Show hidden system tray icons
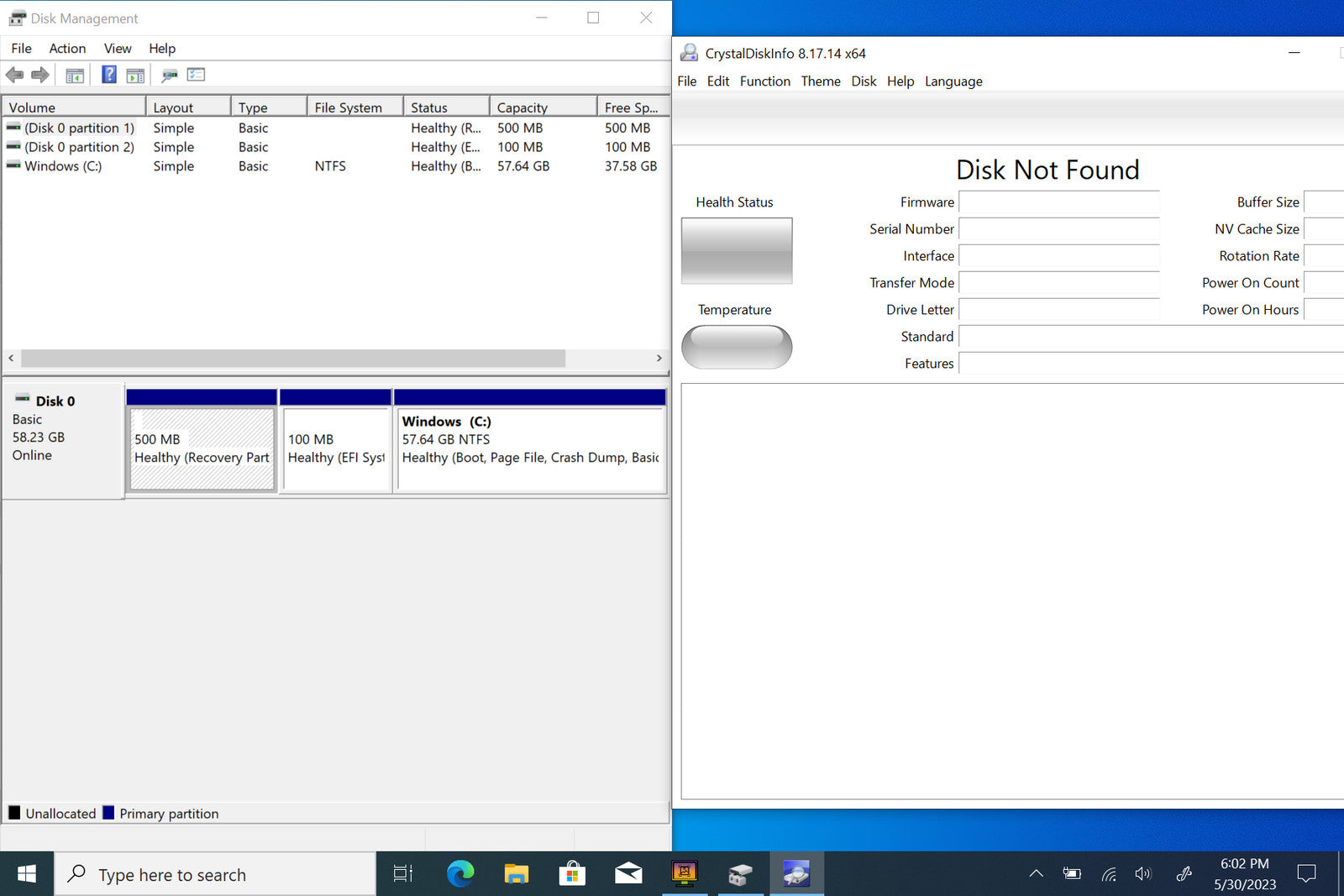This screenshot has width=1344, height=896. click(x=1037, y=873)
